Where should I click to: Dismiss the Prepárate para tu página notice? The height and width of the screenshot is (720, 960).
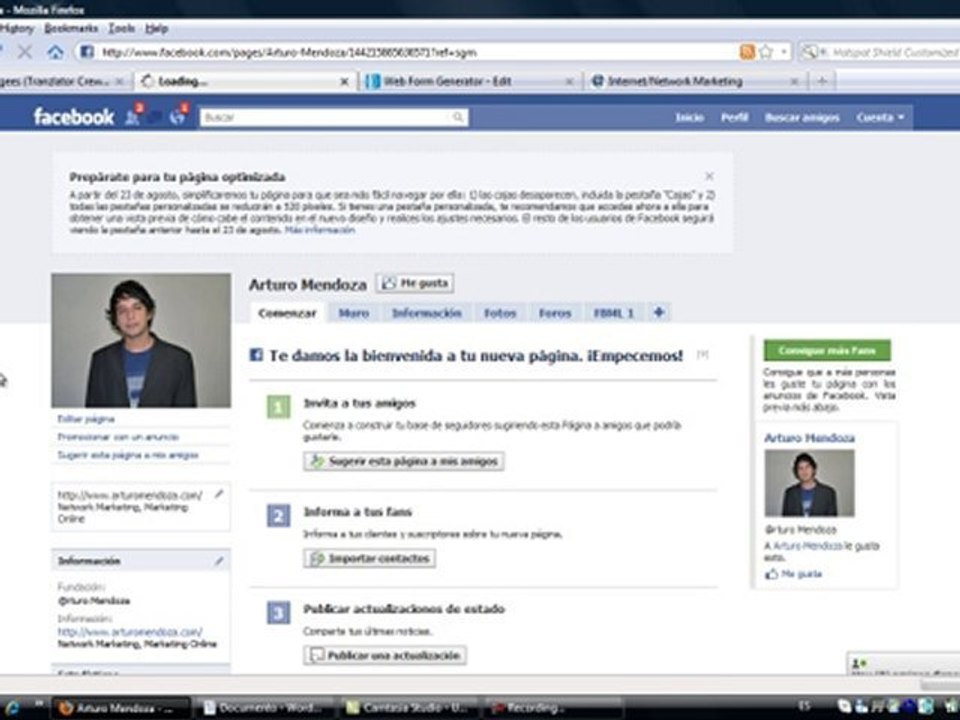point(709,176)
